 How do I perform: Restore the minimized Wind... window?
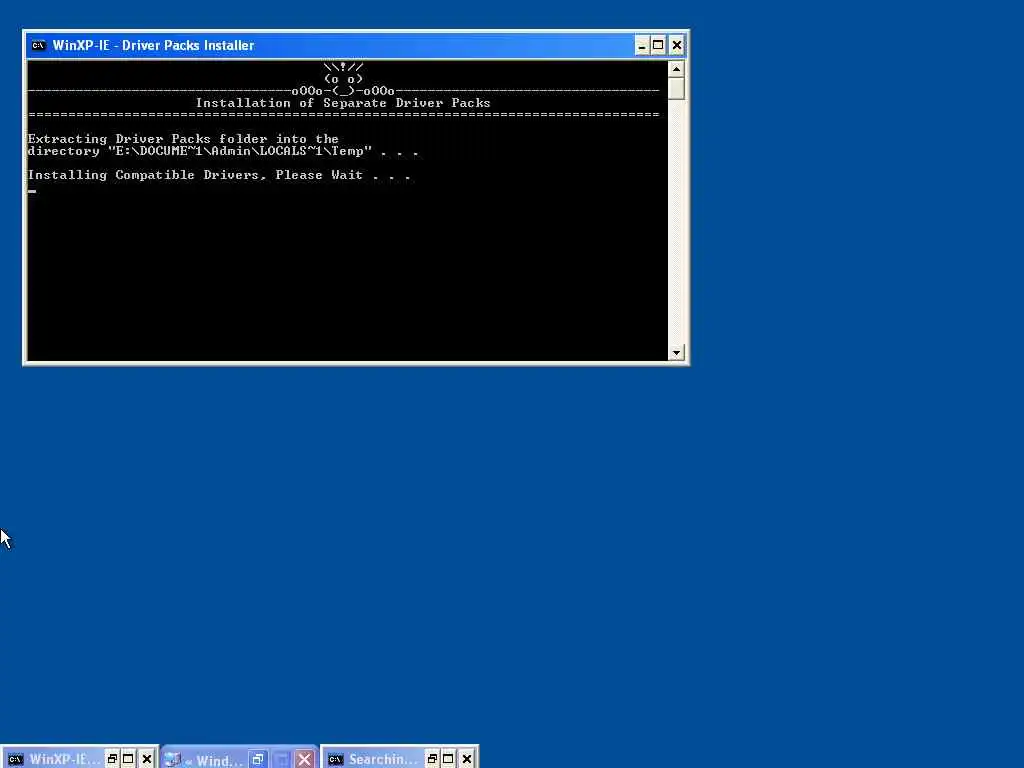click(x=258, y=760)
